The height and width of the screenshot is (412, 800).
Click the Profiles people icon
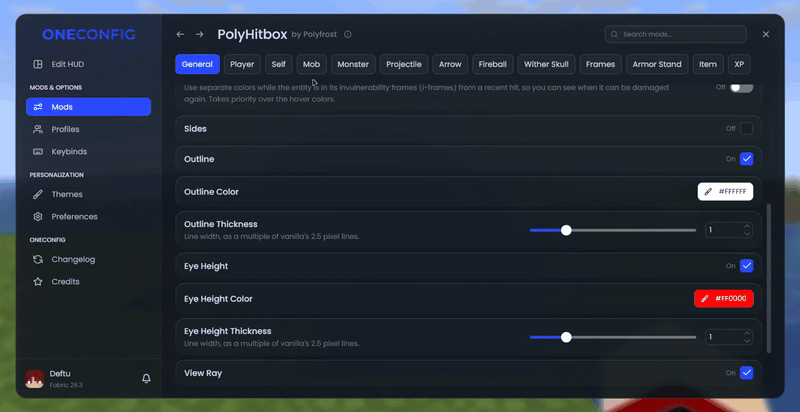coord(38,130)
